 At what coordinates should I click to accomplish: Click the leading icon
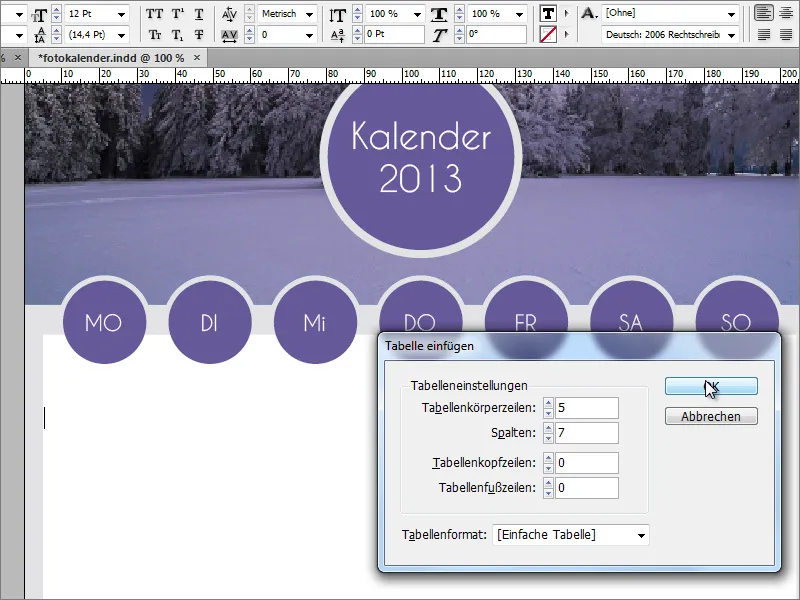tap(39, 35)
